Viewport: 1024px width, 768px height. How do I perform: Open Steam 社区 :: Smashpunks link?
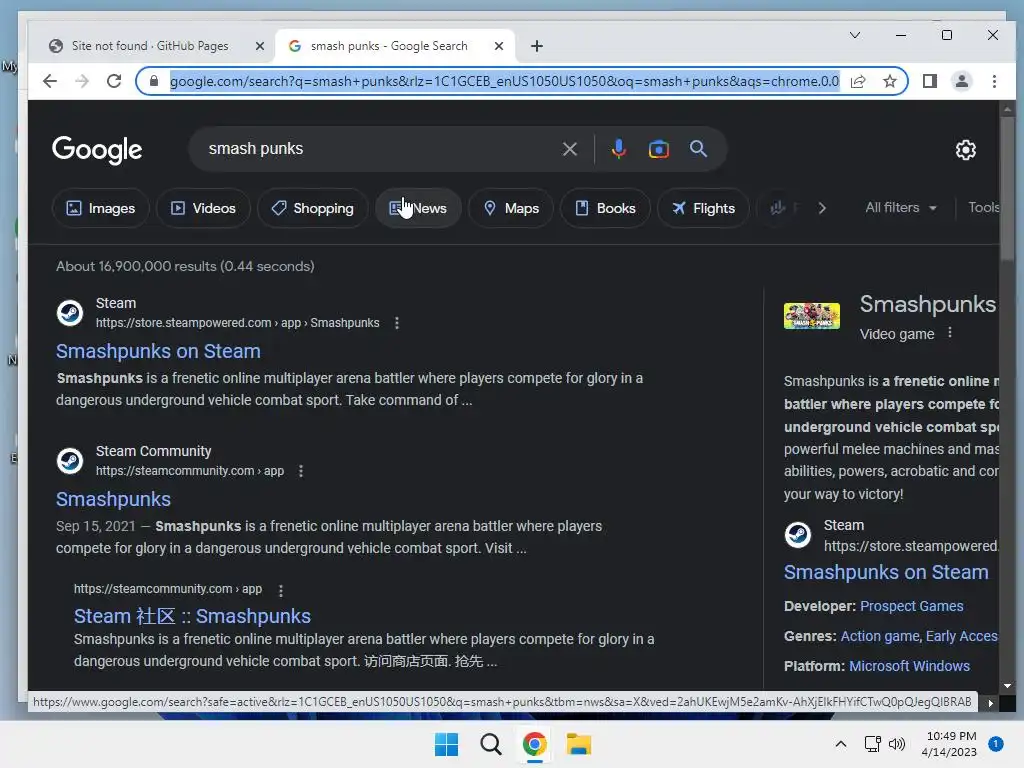click(192, 616)
